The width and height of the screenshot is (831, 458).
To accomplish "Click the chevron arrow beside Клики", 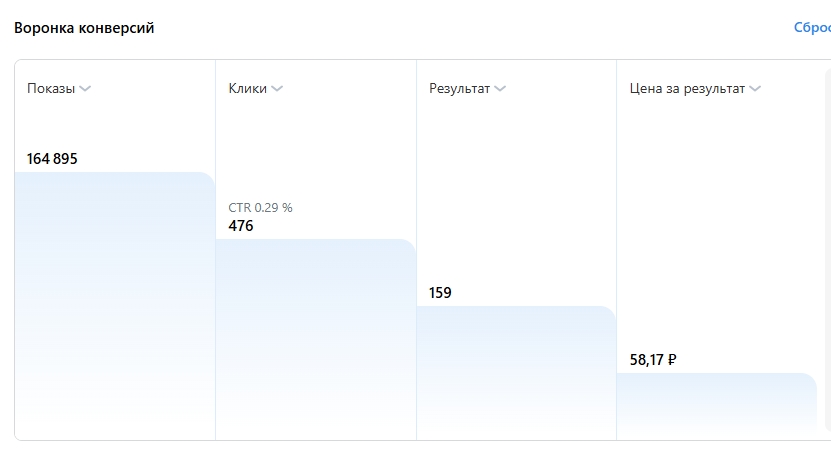I will 277,89.
